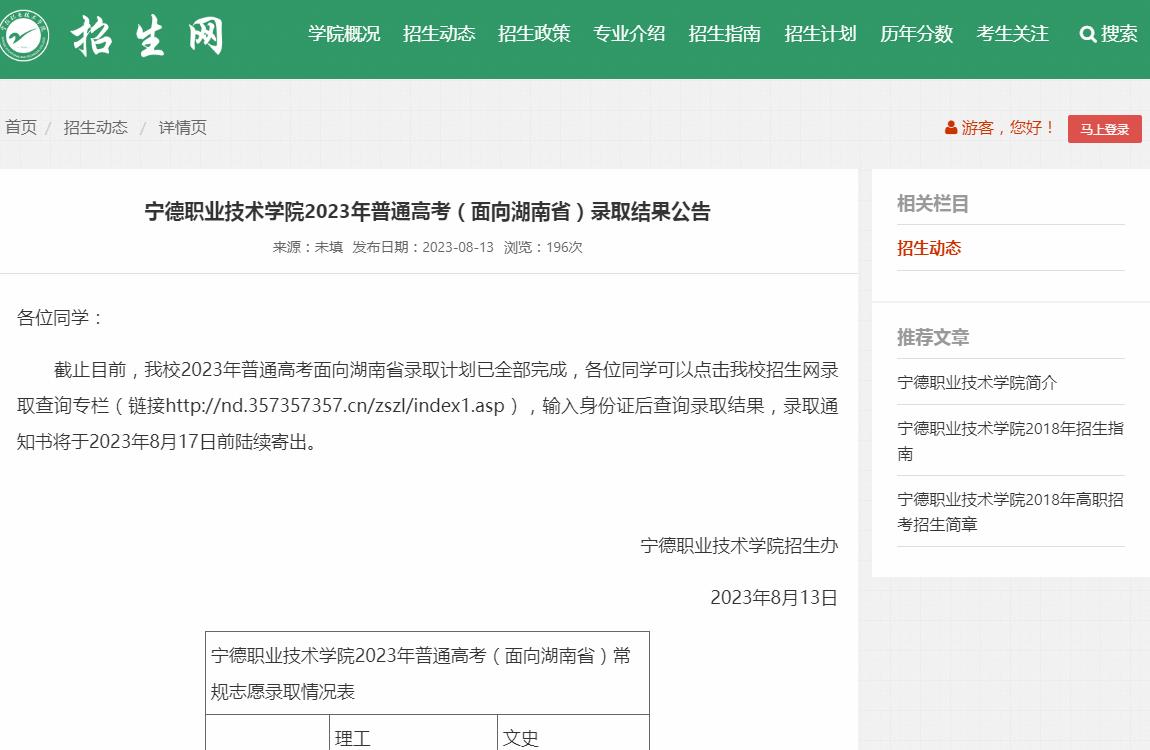This screenshot has height=750, width=1150.
Task: Open 招生动态 in the top navigation
Action: tap(439, 34)
